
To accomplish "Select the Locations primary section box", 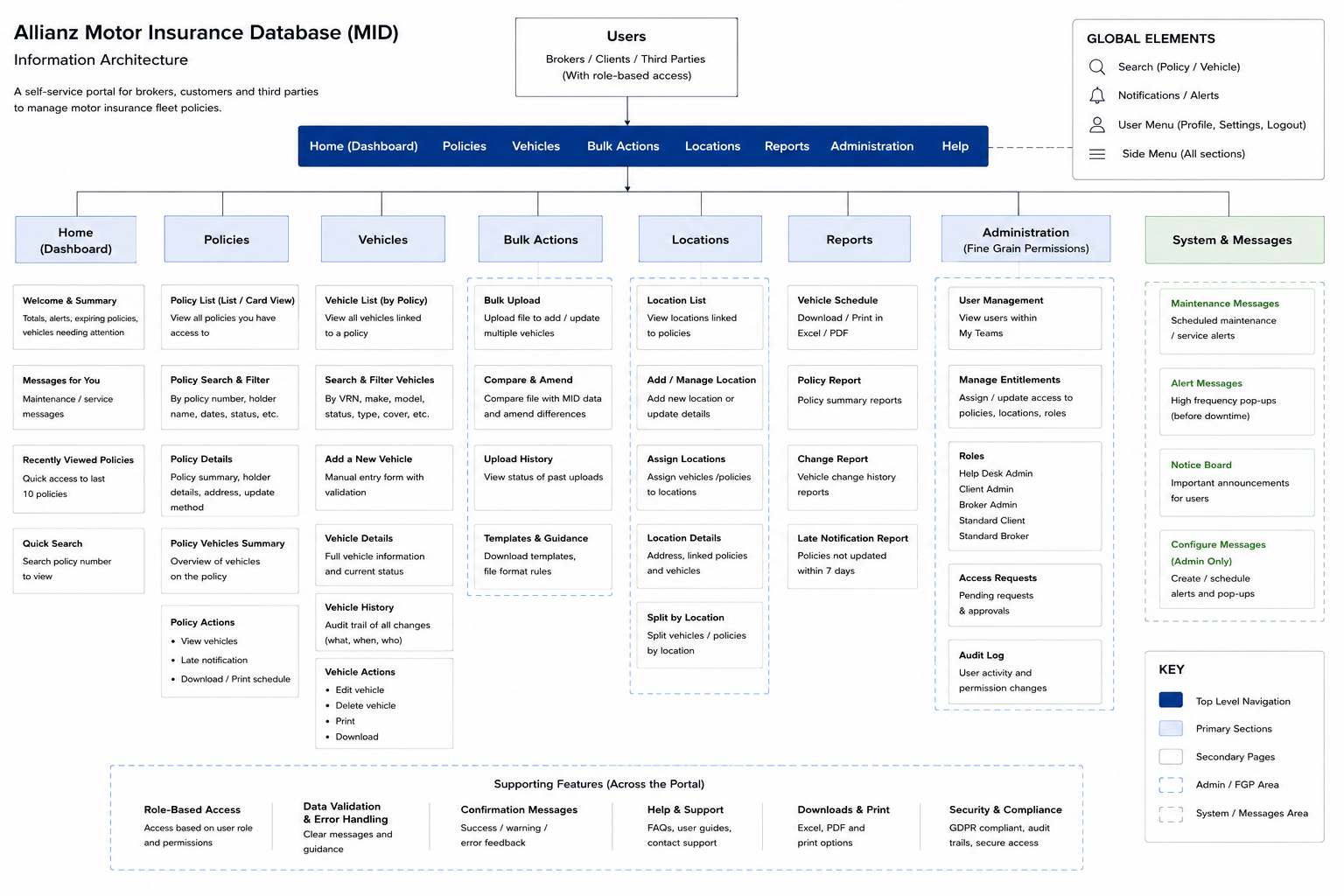I will pos(700,239).
